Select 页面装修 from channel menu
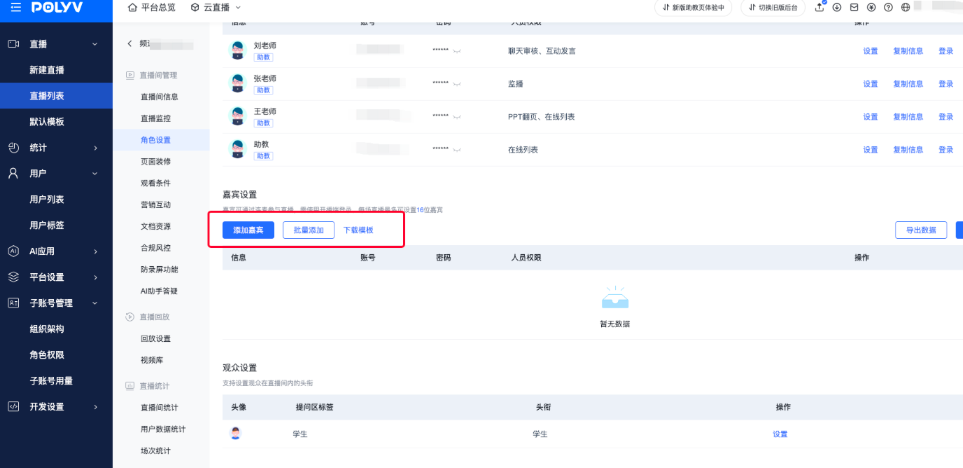The height and width of the screenshot is (468, 963). [155, 161]
